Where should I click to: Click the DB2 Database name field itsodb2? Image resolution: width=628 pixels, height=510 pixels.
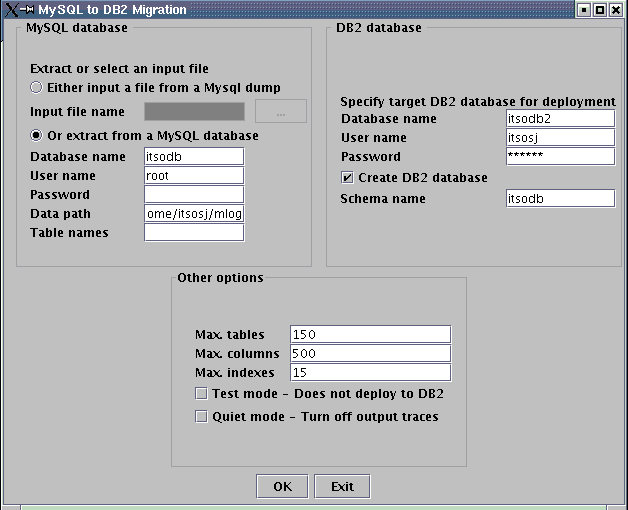click(560, 118)
